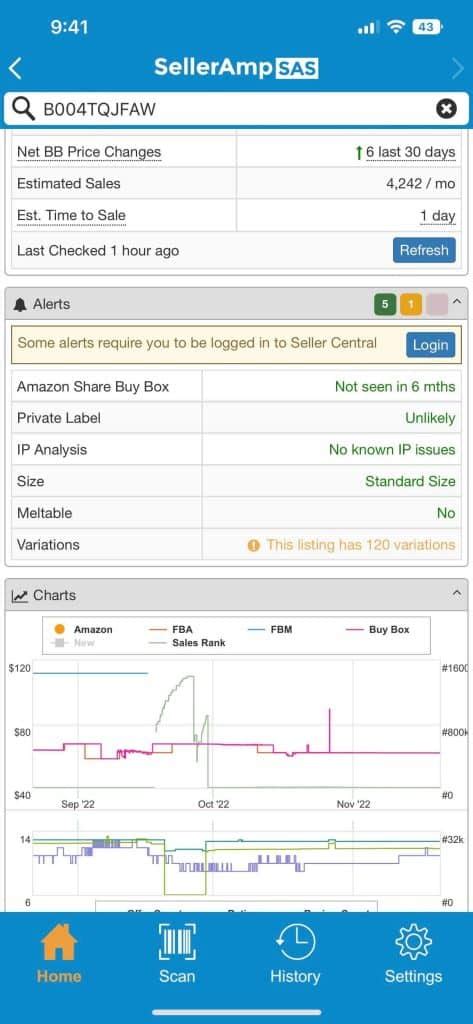Tap the cellular signal bars
This screenshot has height=1024, width=473.
tap(368, 27)
